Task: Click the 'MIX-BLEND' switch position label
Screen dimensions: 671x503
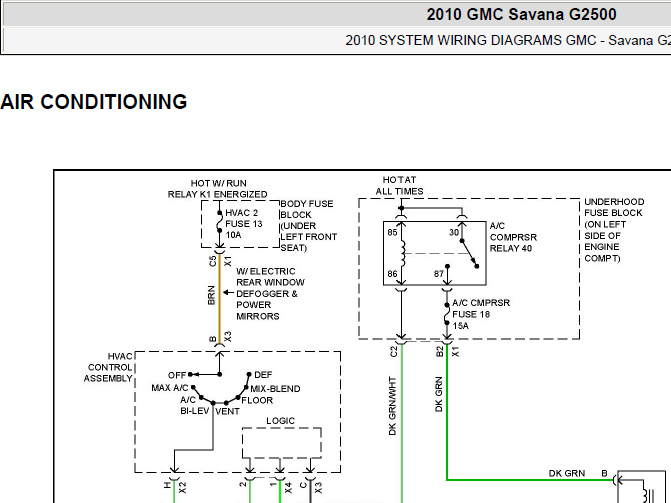Action: pyautogui.click(x=275, y=389)
